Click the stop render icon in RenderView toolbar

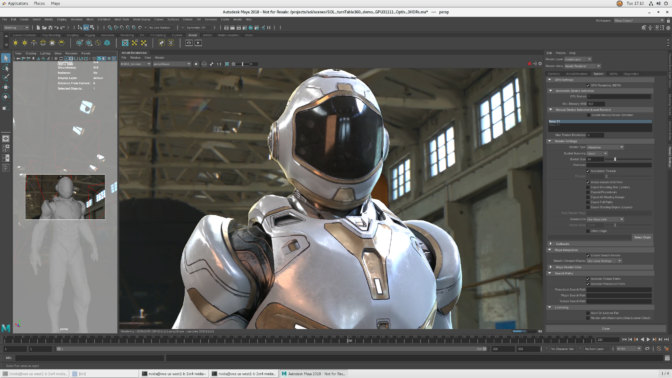(196, 64)
